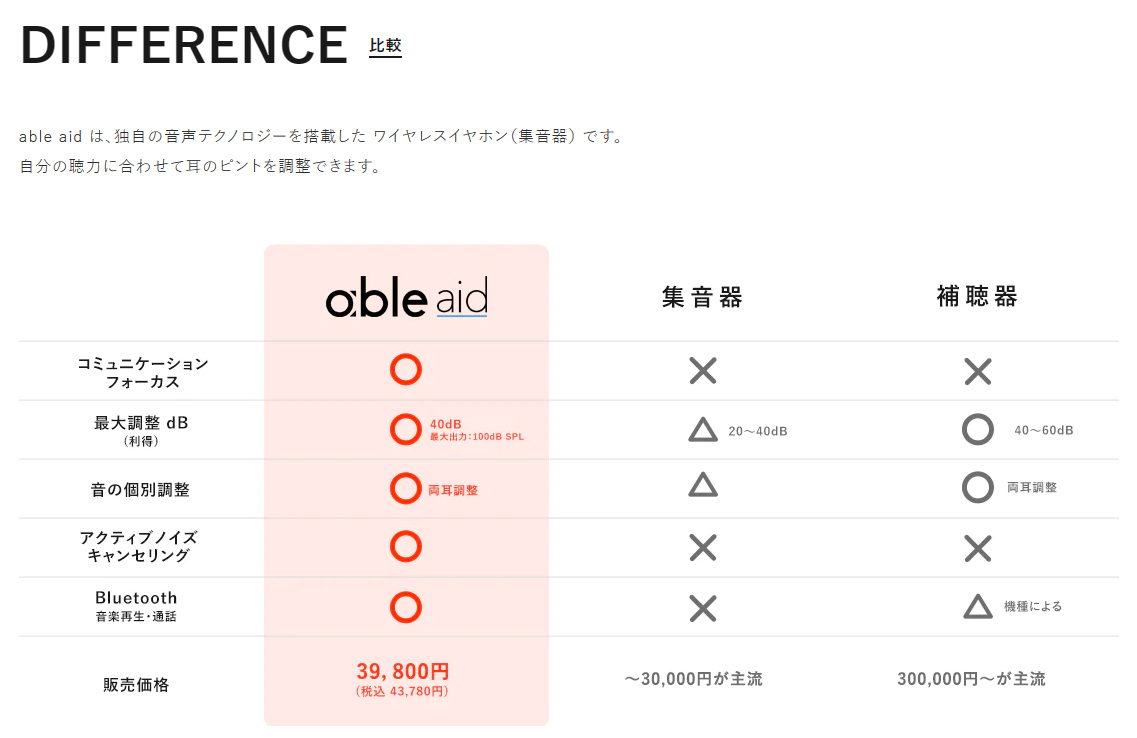Click the gray circle beside 40〜60dB
The image size is (1137, 738).
point(977,430)
